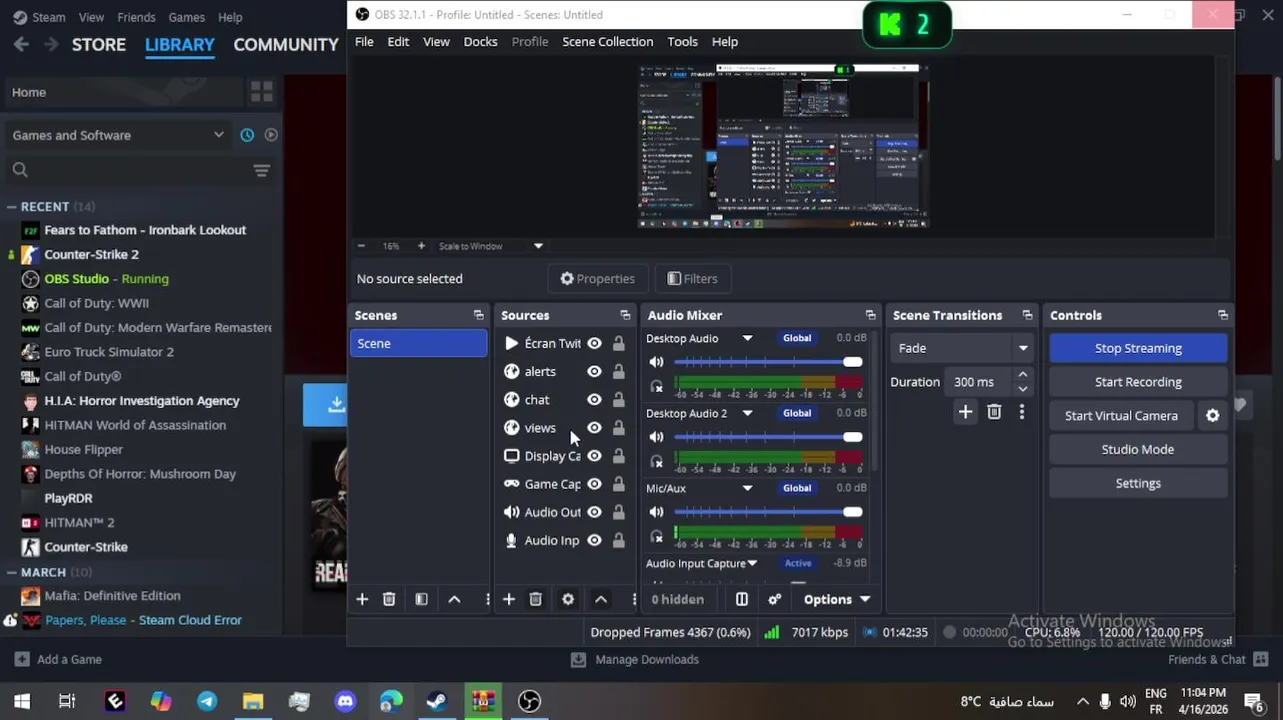Remove scene transition trash icon
1283x720 pixels.
(x=994, y=412)
